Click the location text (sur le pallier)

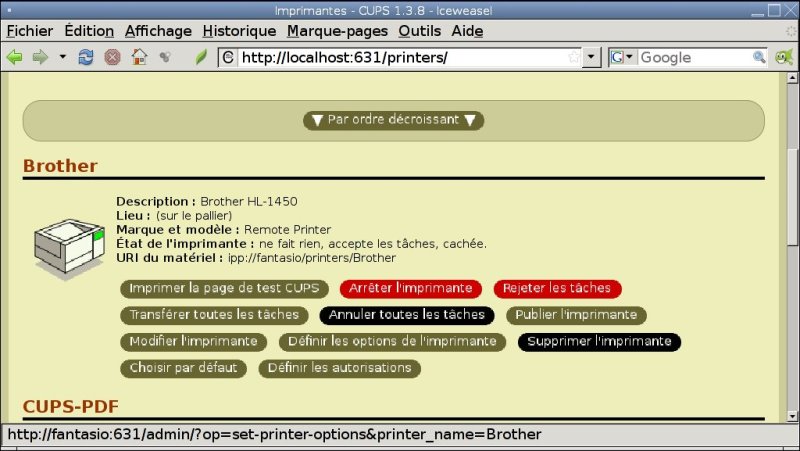[x=194, y=216]
